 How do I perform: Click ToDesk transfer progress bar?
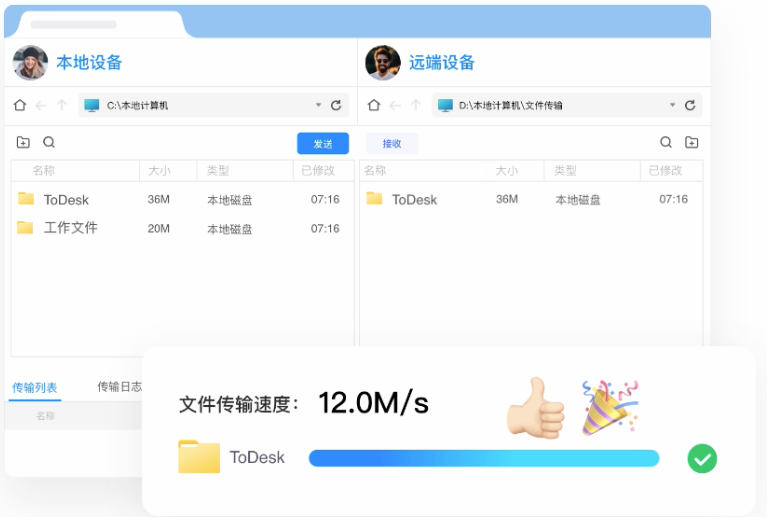tap(484, 458)
